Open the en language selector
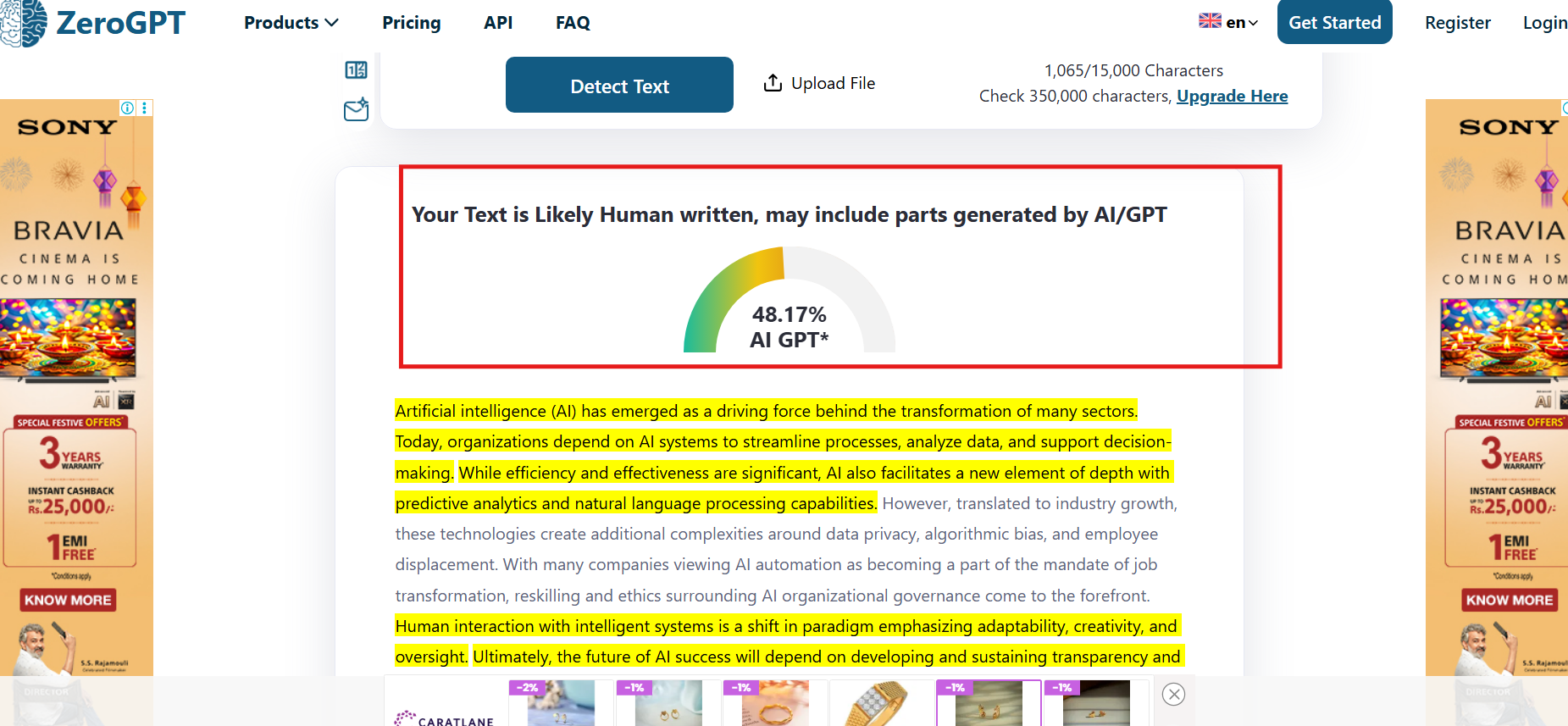Viewport: 1568px width, 726px height. point(1241,23)
